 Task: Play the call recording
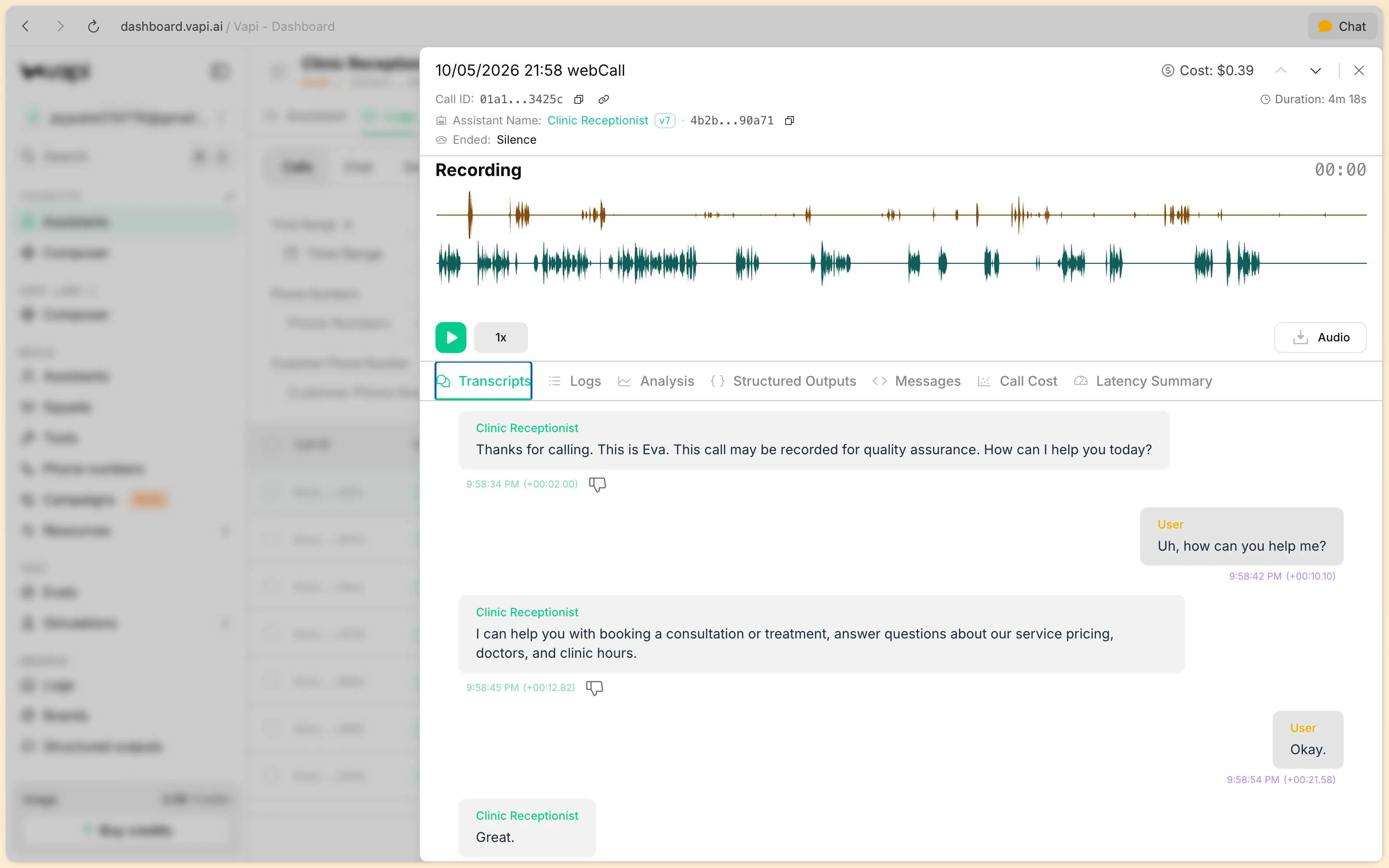[450, 338]
